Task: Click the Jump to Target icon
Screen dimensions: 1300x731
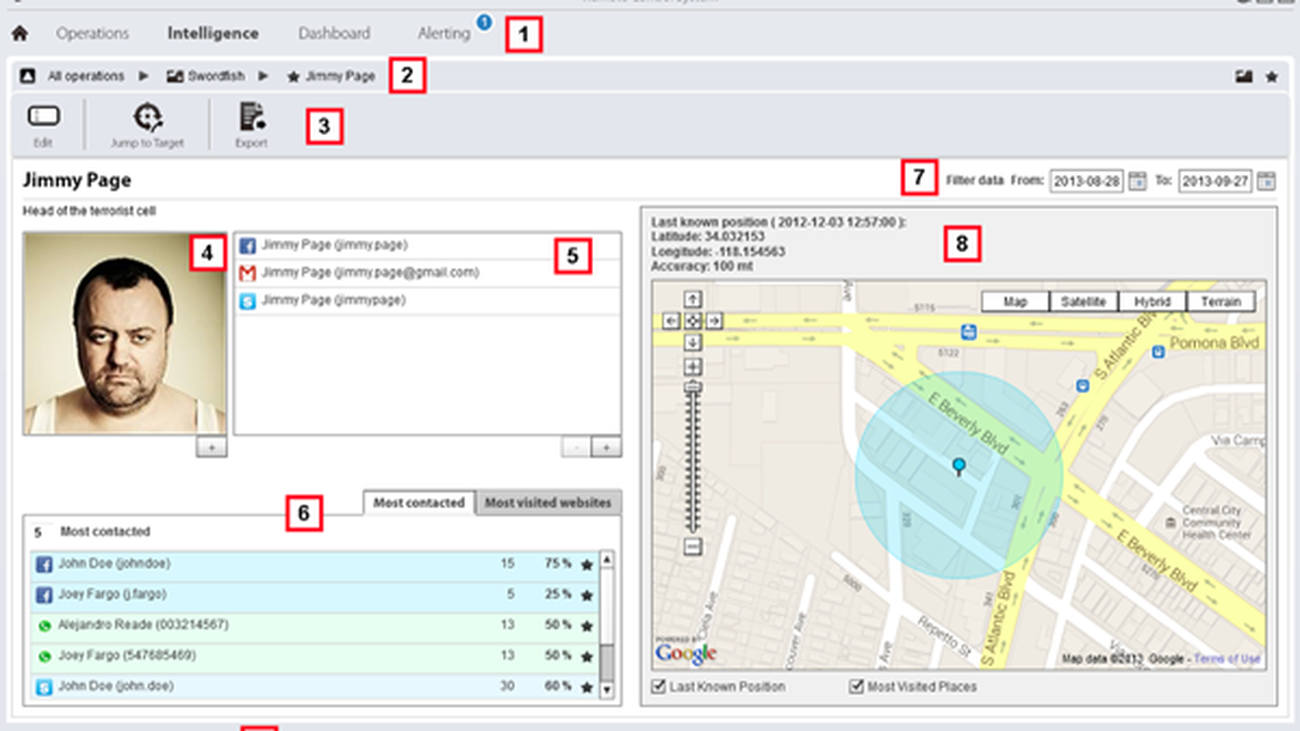Action: tap(147, 118)
